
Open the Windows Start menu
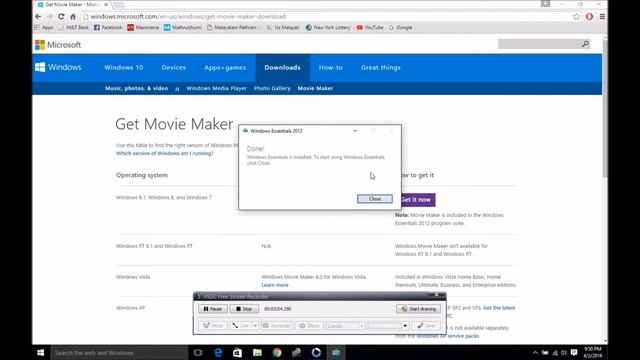40,353
